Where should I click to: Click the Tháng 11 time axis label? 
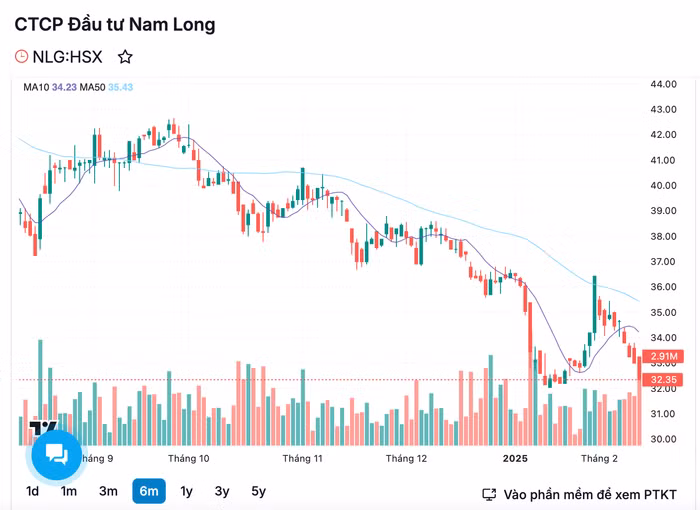302,459
